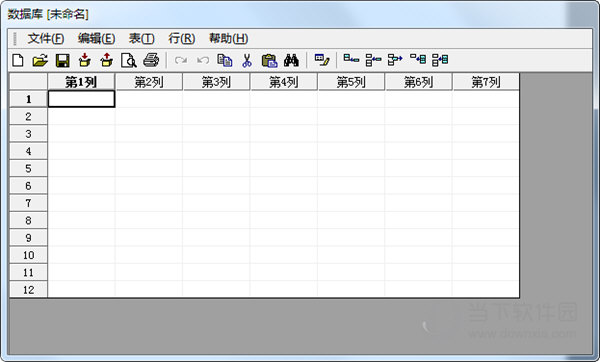Select row header 8
The width and height of the screenshot is (600, 362).
28,220
